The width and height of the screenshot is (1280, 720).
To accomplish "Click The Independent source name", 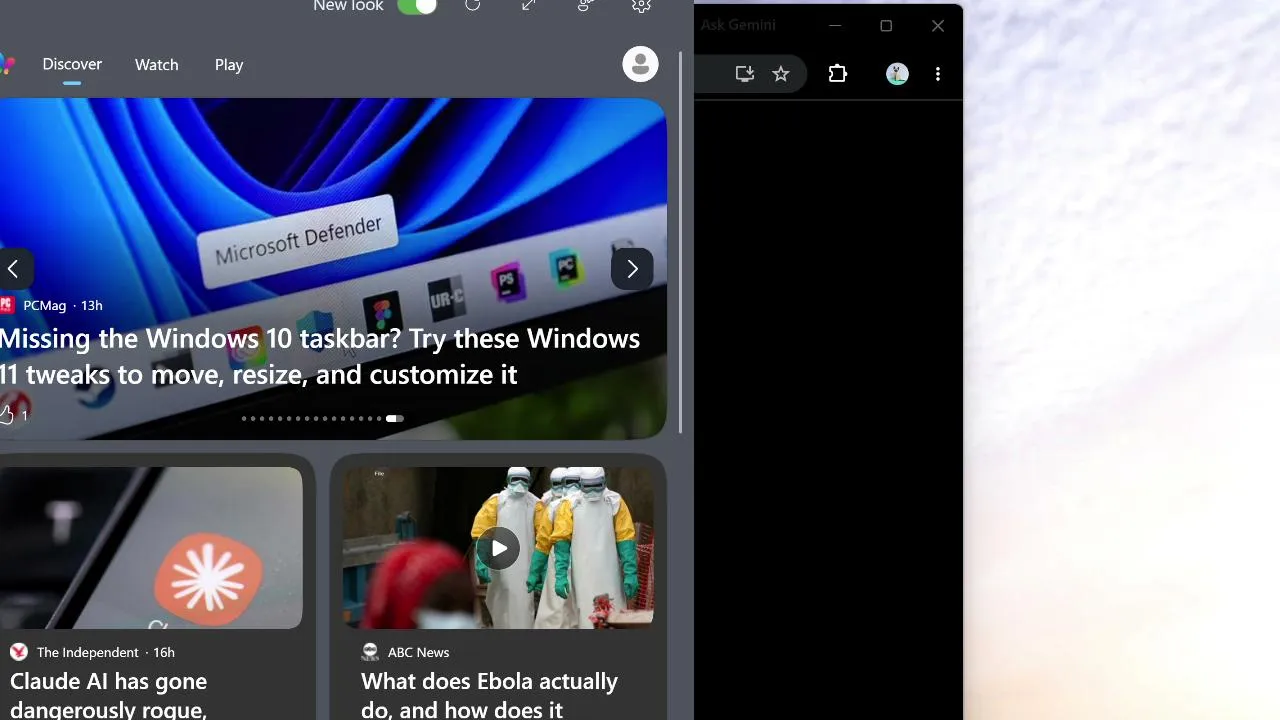I will pos(88,652).
